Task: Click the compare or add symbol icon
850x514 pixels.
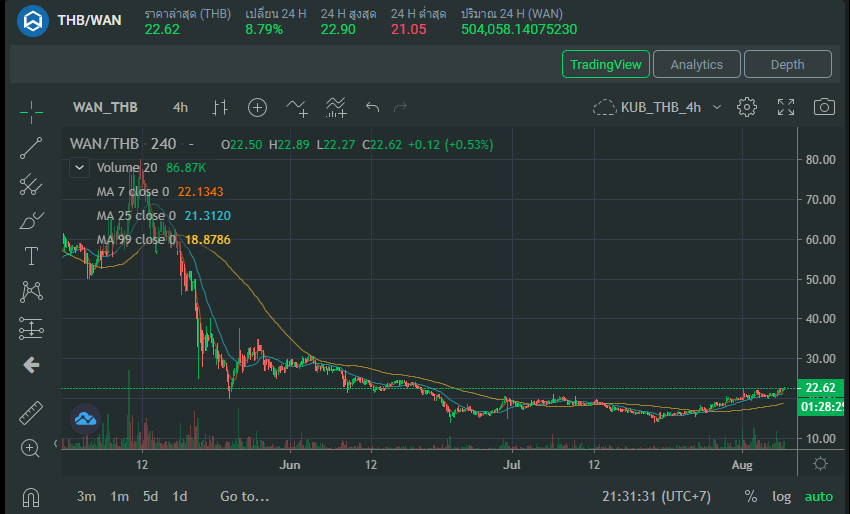Action: pyautogui.click(x=257, y=107)
